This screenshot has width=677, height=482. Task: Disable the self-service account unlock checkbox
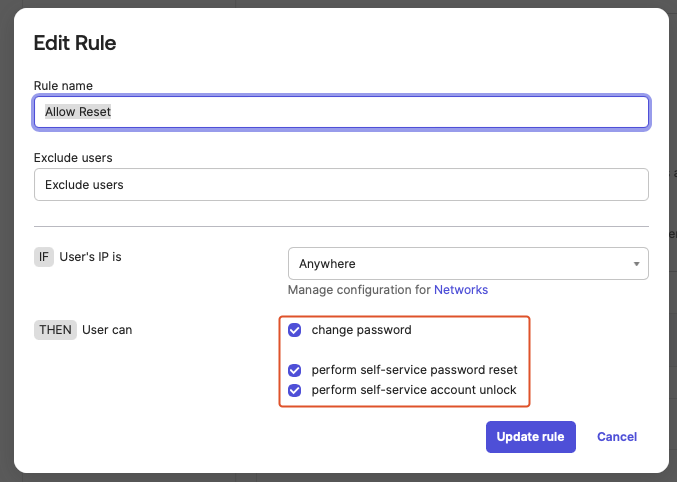(x=295, y=390)
